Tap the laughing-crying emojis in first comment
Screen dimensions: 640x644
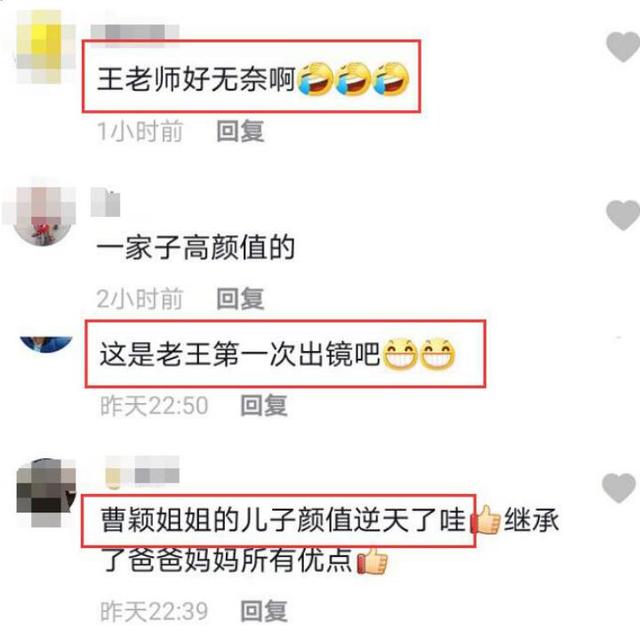[353, 79]
